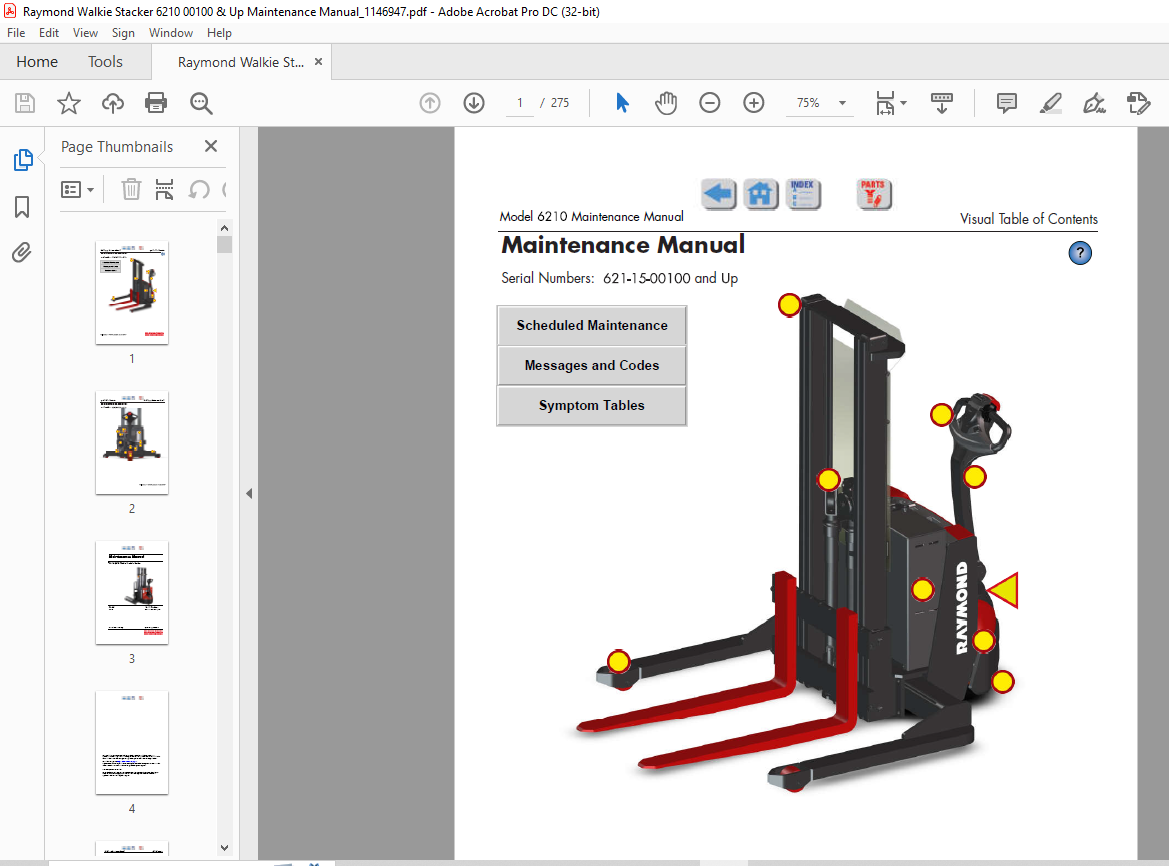The width and height of the screenshot is (1169, 866).
Task: Add bookmark star icon in toolbar
Action: click(68, 103)
